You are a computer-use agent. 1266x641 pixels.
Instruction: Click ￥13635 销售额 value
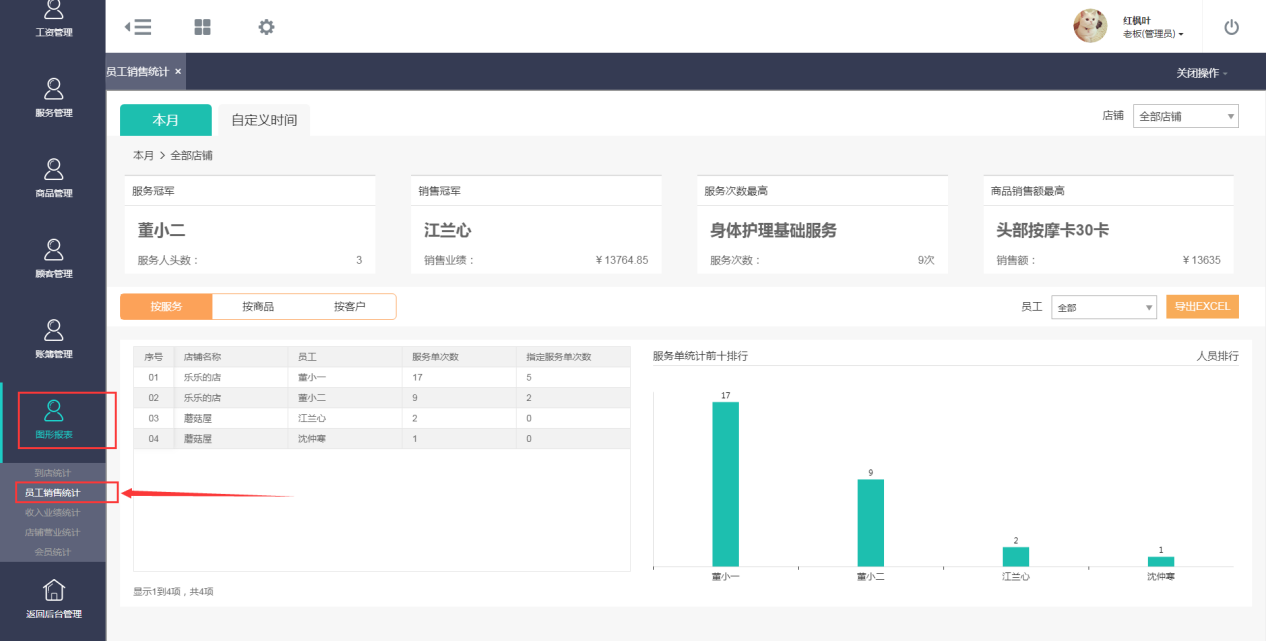click(1201, 261)
